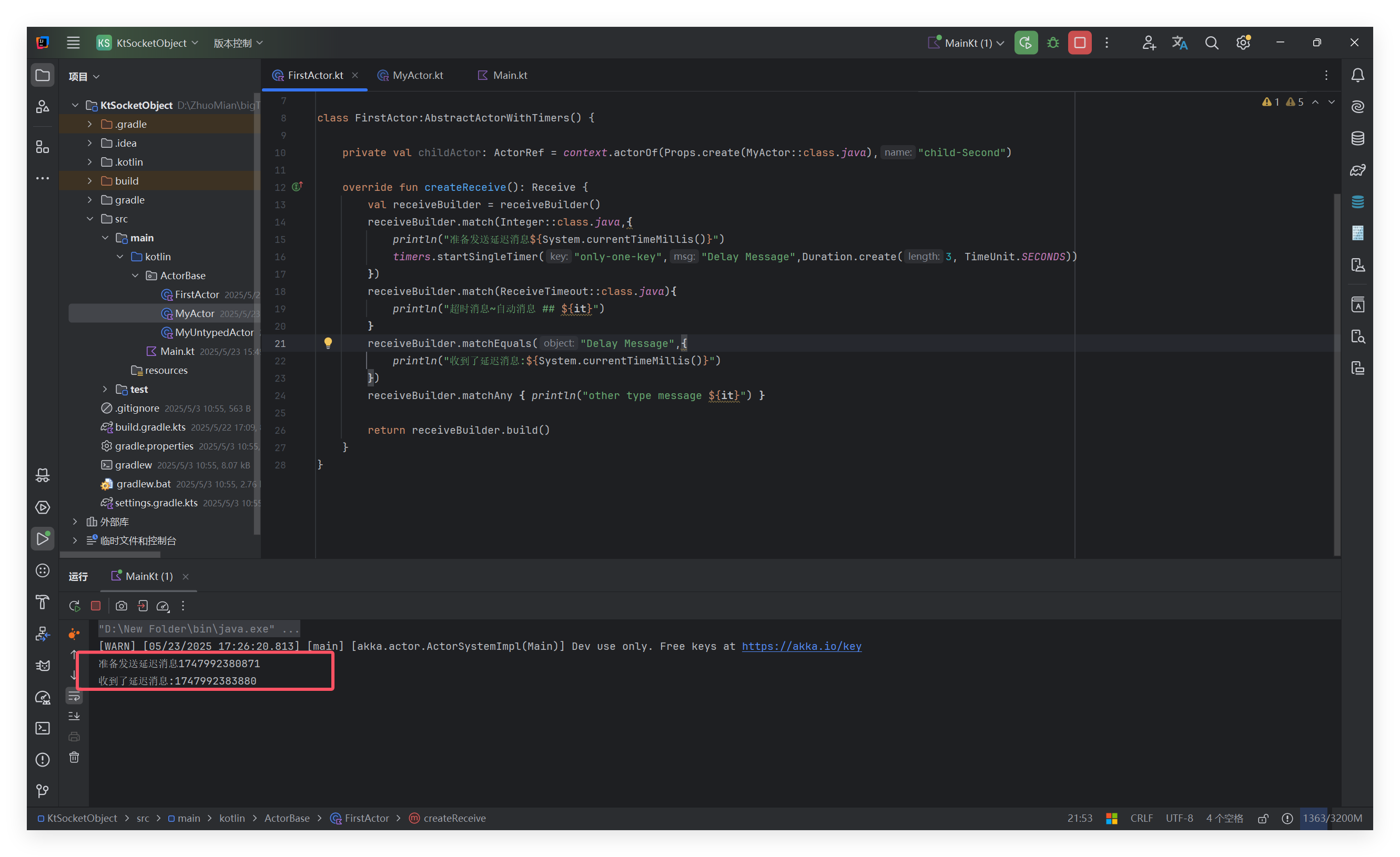1400x857 pixels.
Task: Click the UTF-8 encoding in status bar
Action: 1179,819
